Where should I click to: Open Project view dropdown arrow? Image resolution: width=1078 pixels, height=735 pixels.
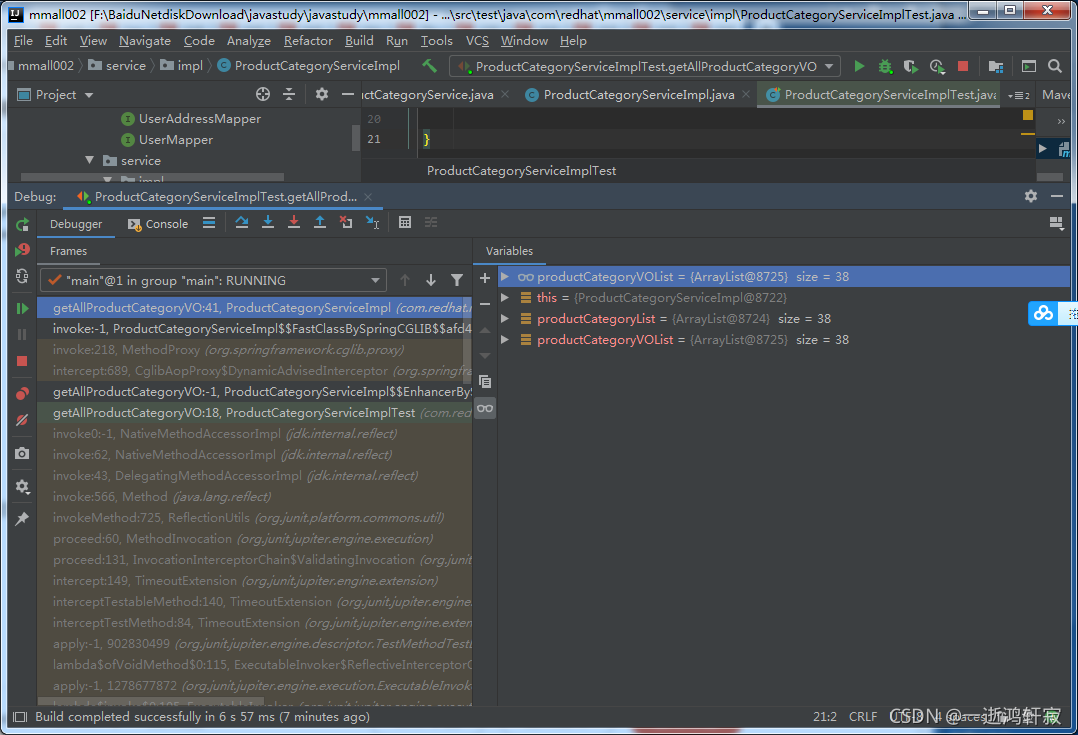pyautogui.click(x=89, y=95)
